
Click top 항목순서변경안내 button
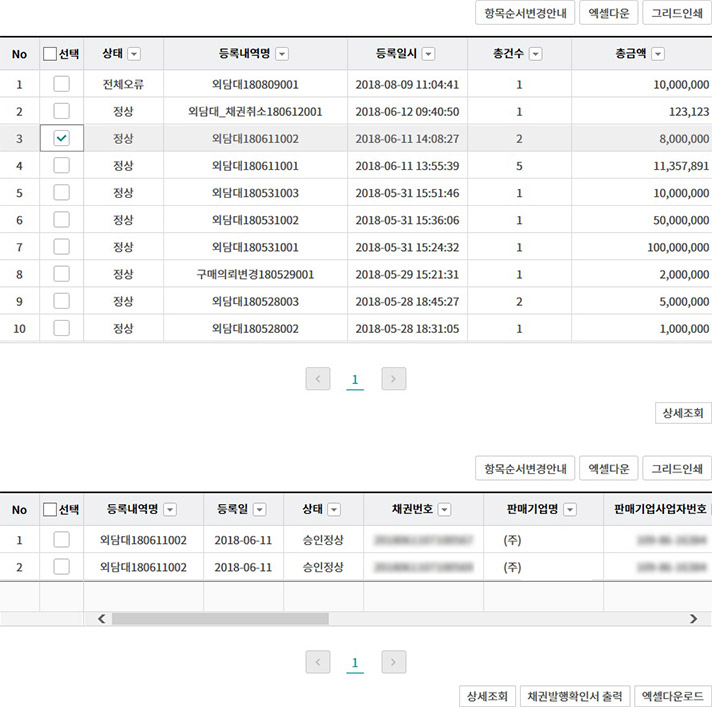pyautogui.click(x=525, y=13)
